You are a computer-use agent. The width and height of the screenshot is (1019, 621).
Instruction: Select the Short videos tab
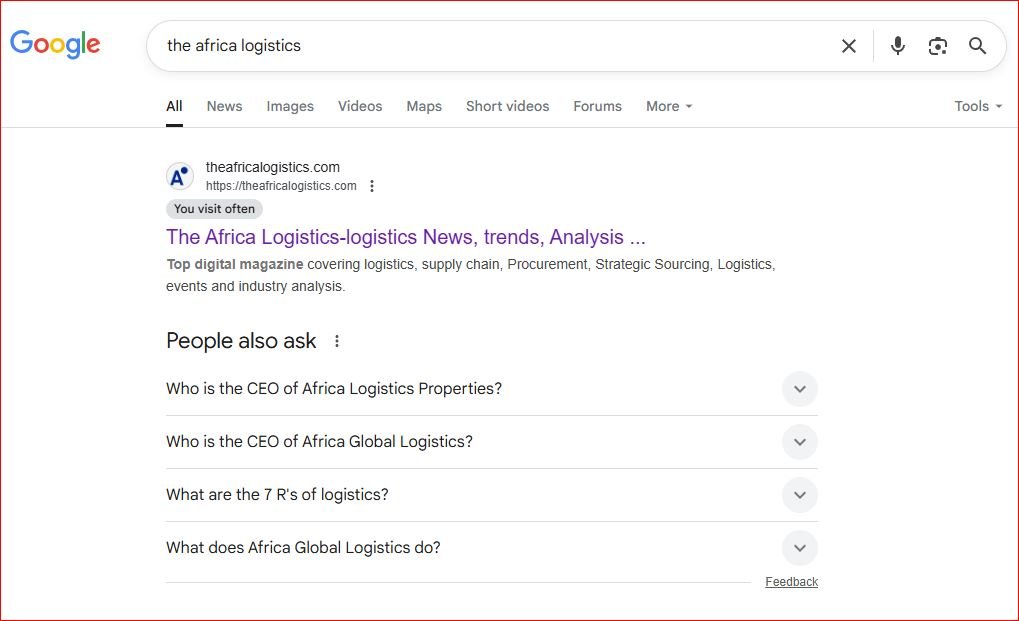point(507,106)
